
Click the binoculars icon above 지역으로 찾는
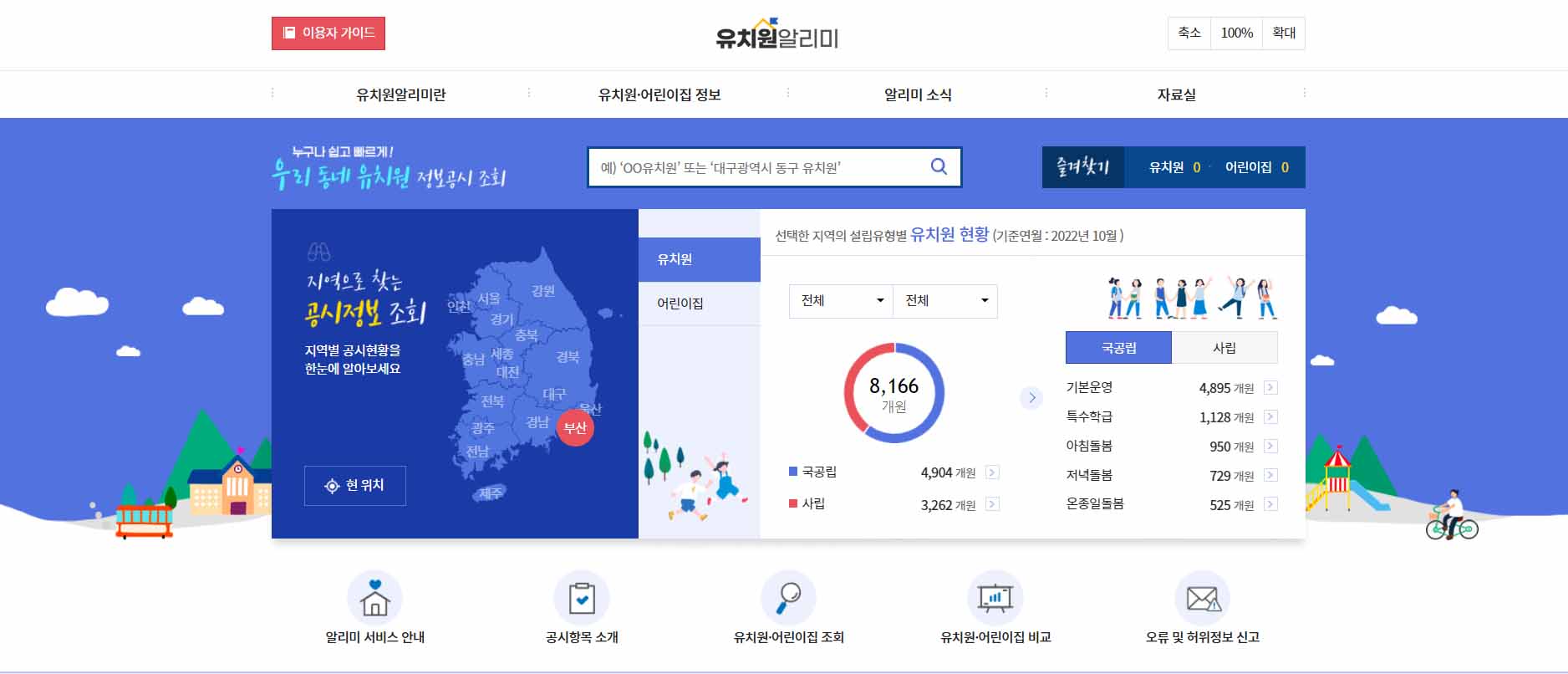[x=318, y=251]
